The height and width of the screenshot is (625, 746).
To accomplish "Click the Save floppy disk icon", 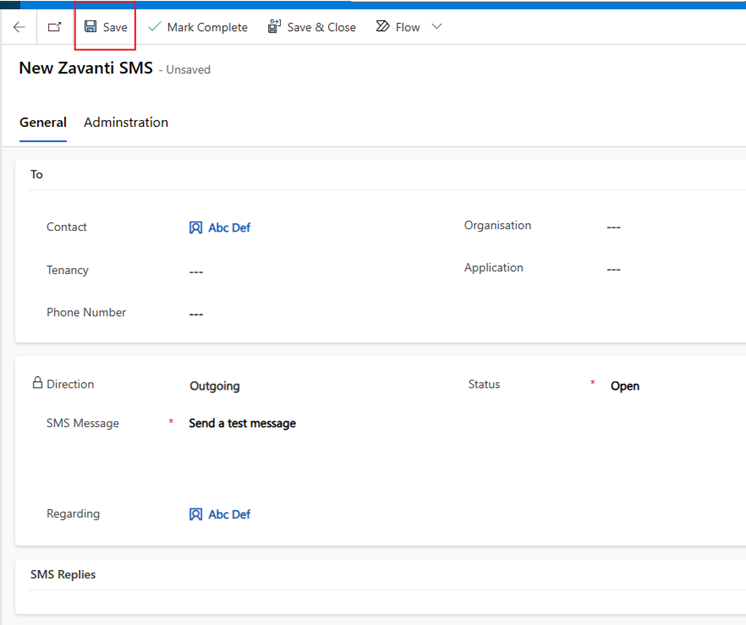I will coord(90,26).
